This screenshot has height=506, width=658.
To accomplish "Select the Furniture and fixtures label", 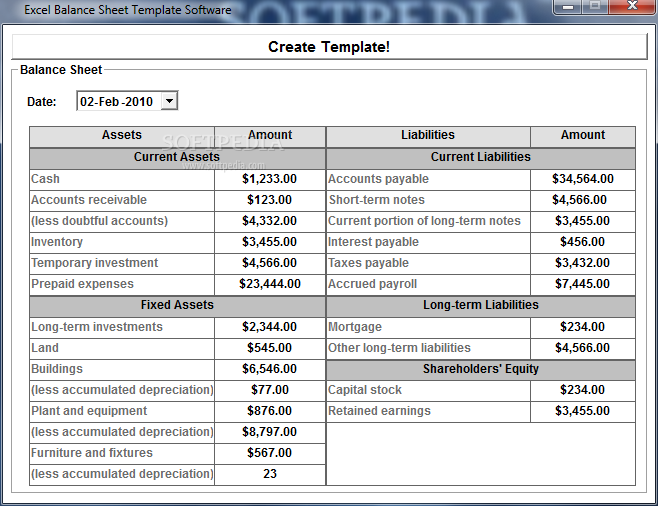I will 92,453.
